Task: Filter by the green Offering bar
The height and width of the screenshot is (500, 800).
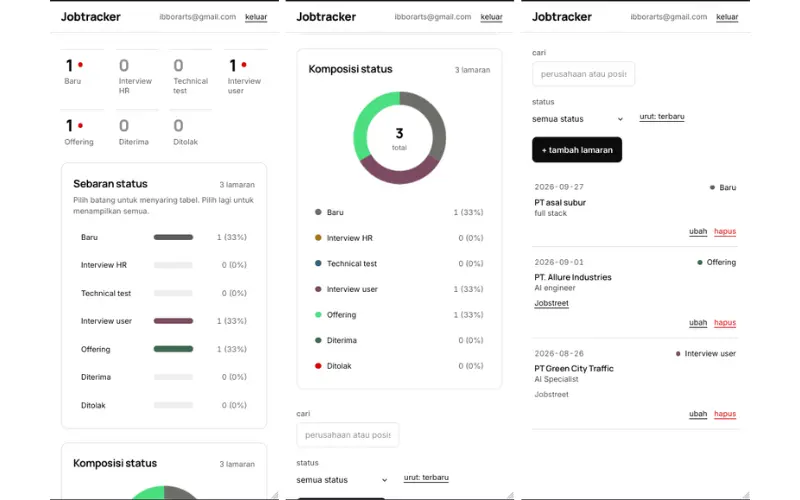Action: click(x=173, y=349)
